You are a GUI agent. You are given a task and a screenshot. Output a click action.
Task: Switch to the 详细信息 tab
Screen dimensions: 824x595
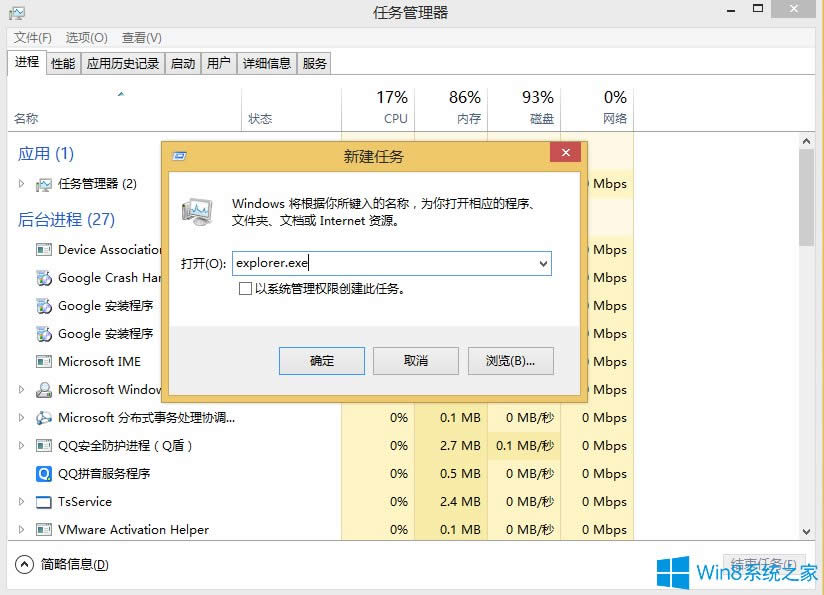pos(267,63)
